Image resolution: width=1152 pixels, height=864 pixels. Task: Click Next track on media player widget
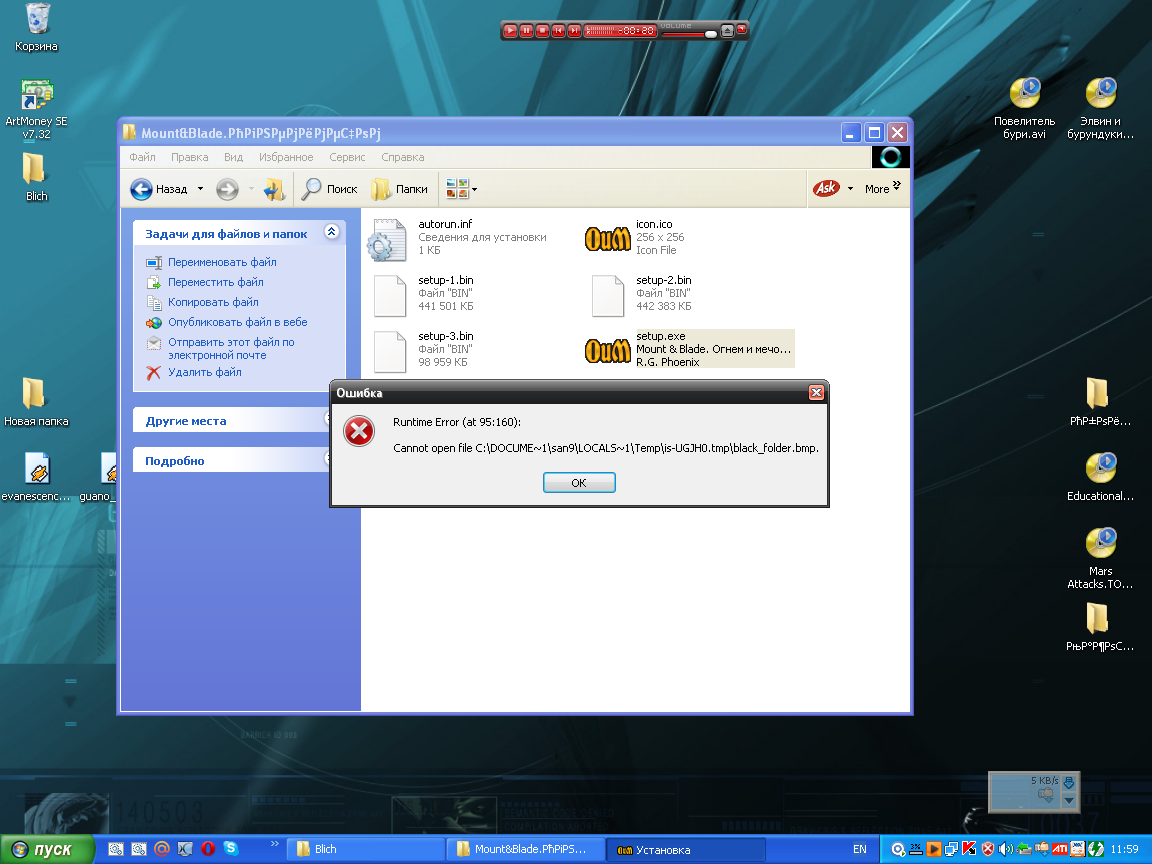coord(575,31)
